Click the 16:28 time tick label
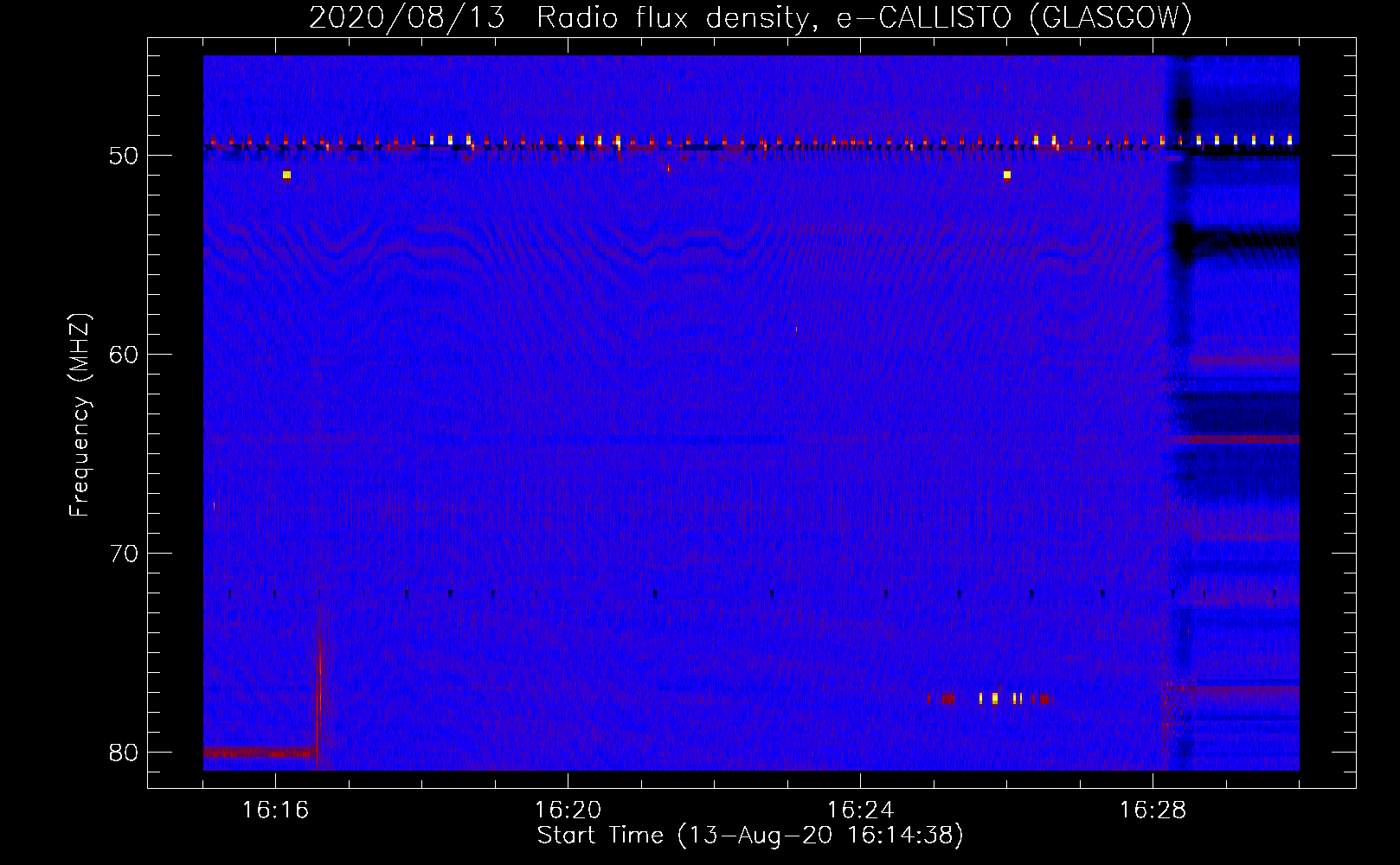Screen dimensions: 1400x865 point(1153,810)
